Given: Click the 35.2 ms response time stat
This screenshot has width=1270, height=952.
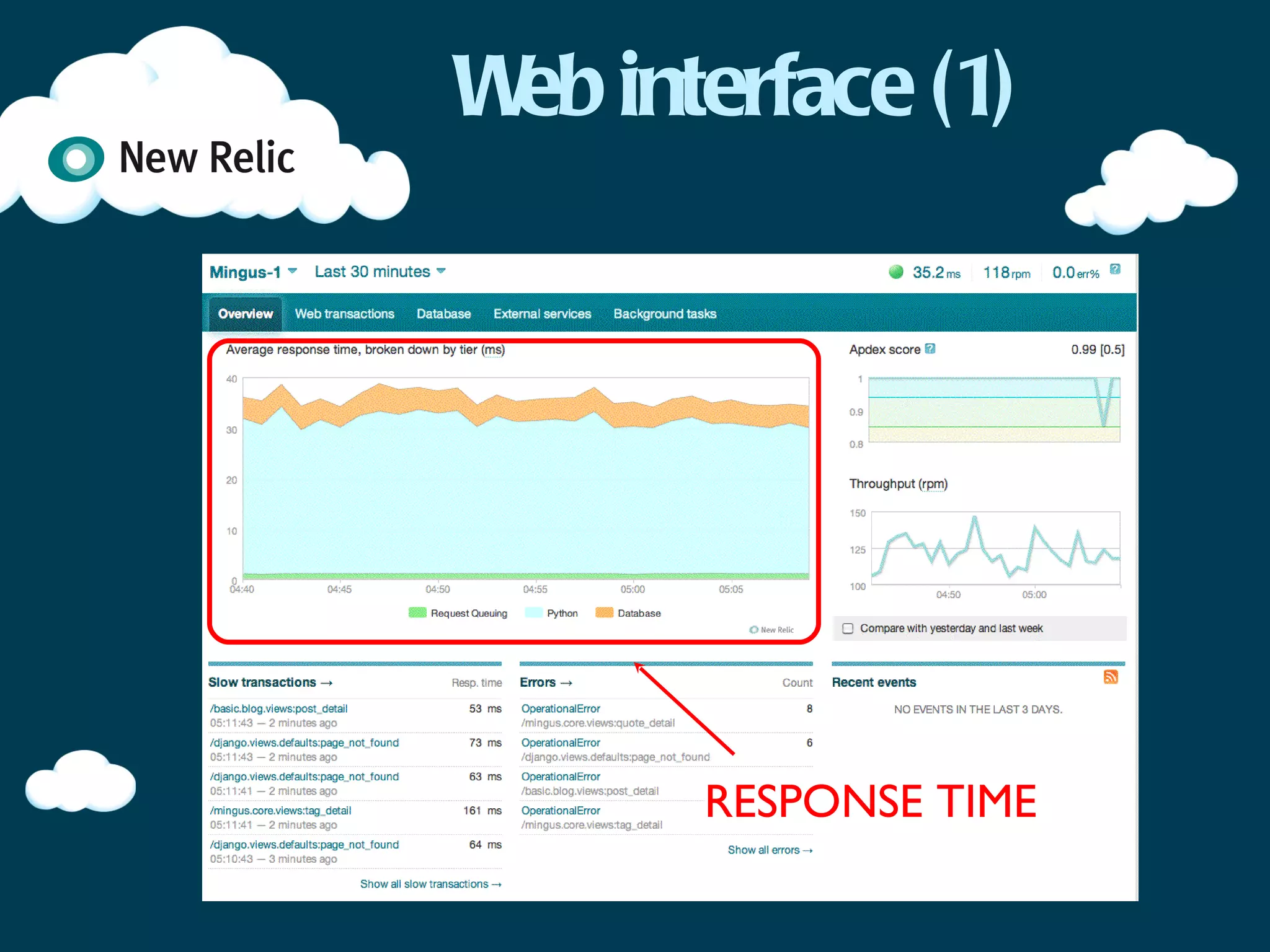Looking at the screenshot, I should (936, 272).
